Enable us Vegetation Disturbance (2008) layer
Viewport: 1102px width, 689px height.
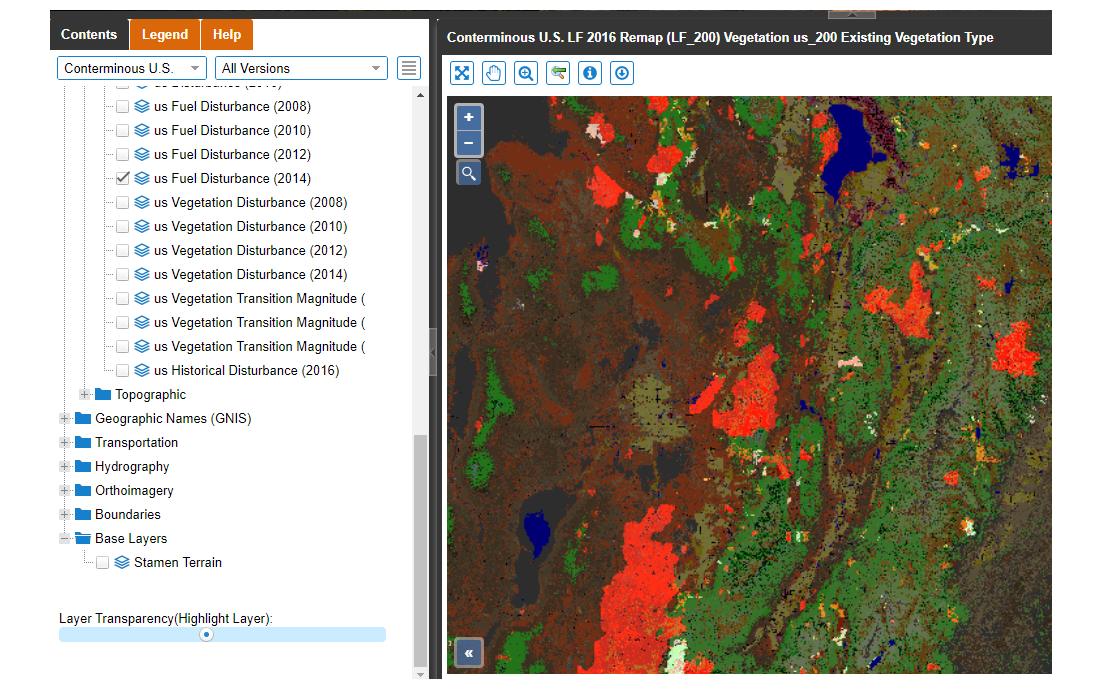coord(122,202)
